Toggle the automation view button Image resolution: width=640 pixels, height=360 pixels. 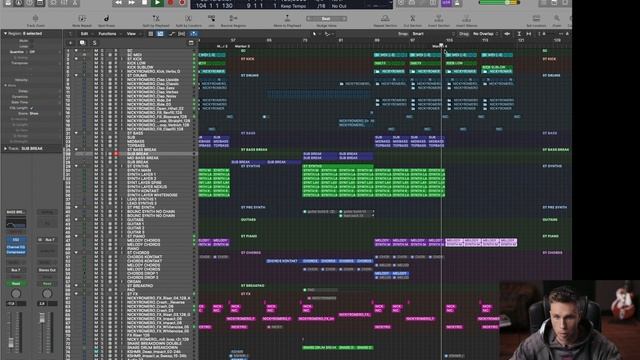[x=171, y=34]
